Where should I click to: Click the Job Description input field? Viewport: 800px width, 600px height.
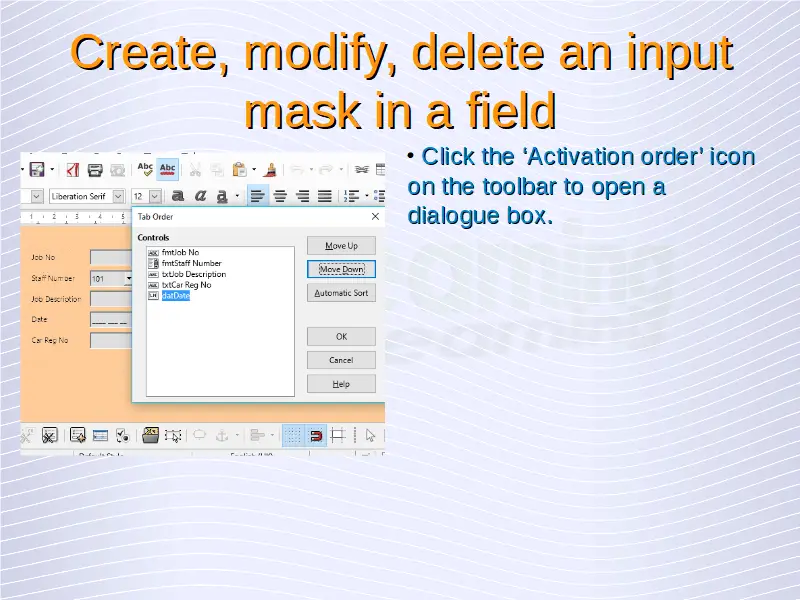pyautogui.click(x=111, y=299)
